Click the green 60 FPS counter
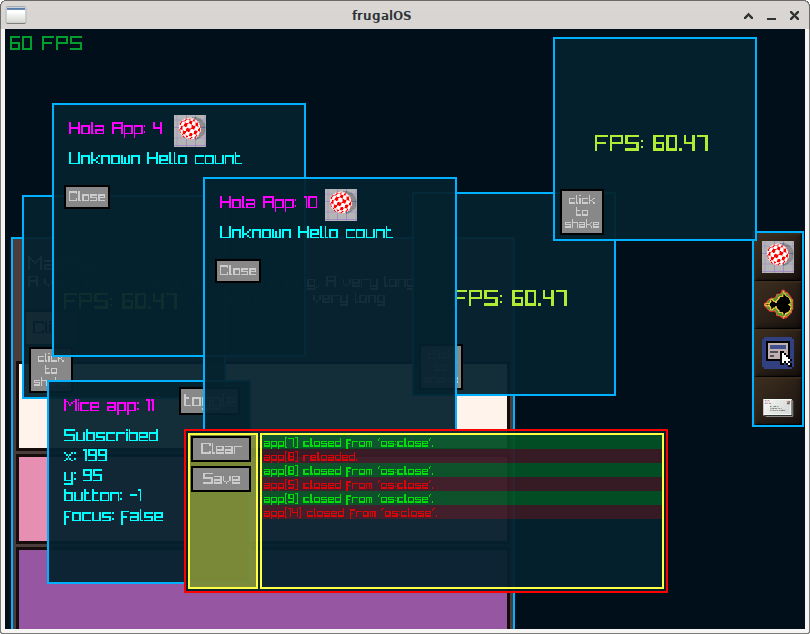The height and width of the screenshot is (634, 810). [46, 43]
